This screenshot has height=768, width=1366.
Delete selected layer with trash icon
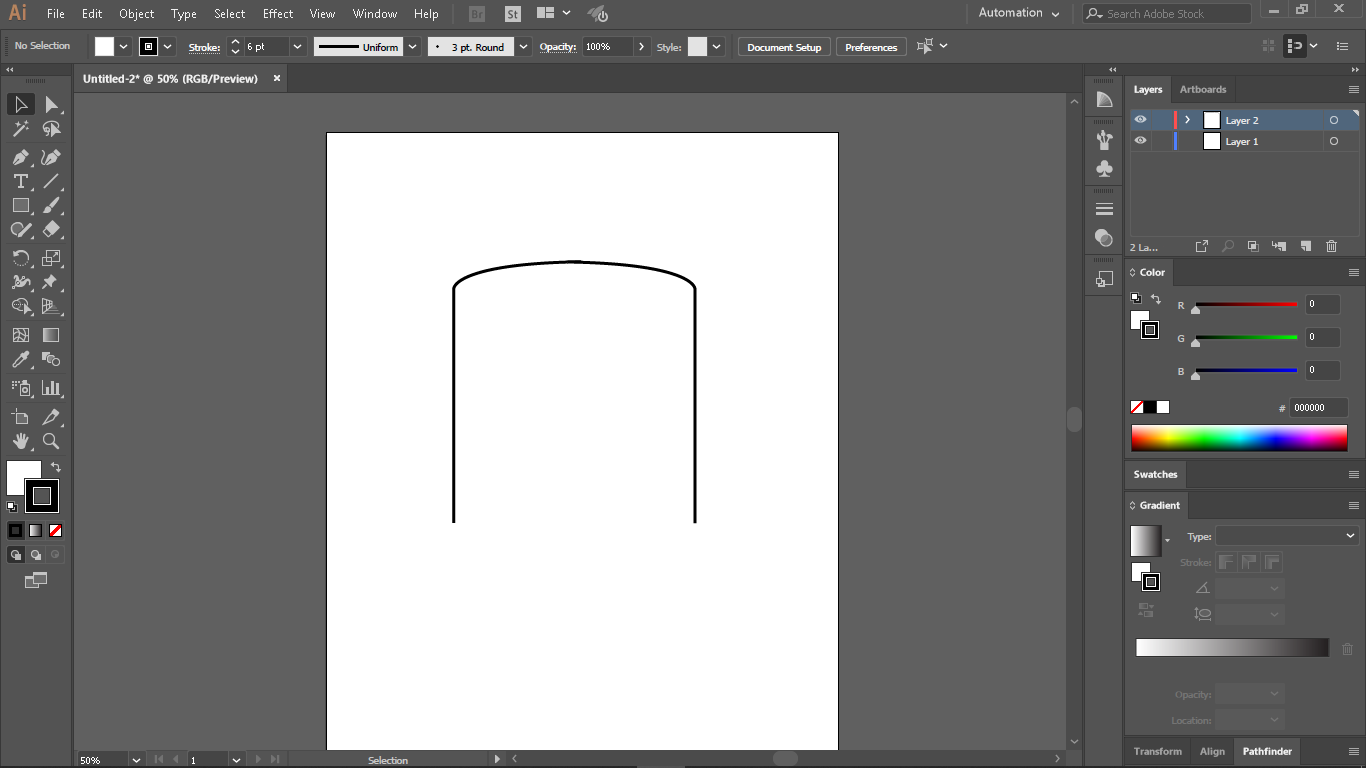(1331, 246)
